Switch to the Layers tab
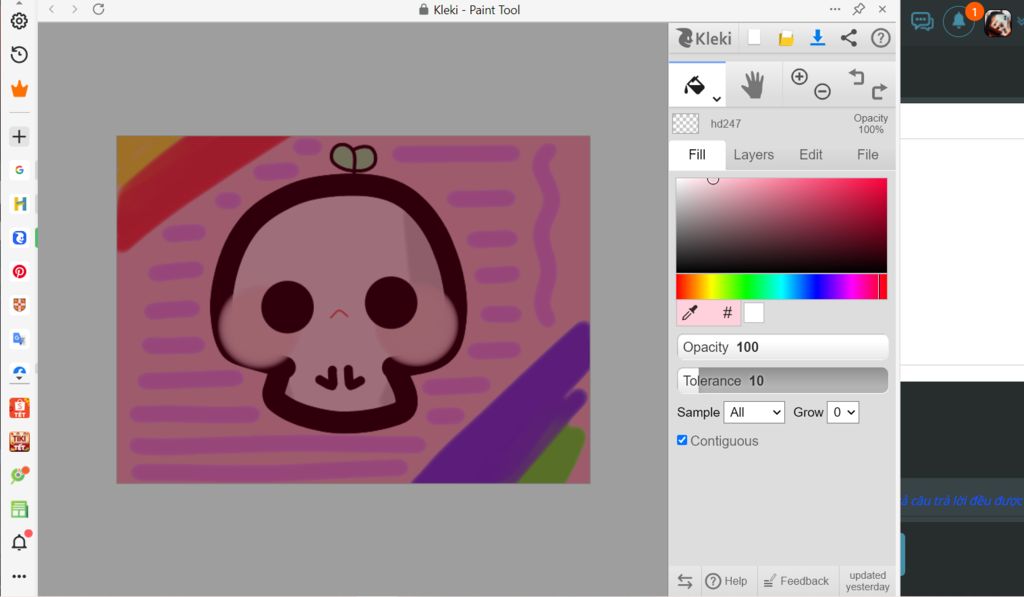 click(x=754, y=155)
